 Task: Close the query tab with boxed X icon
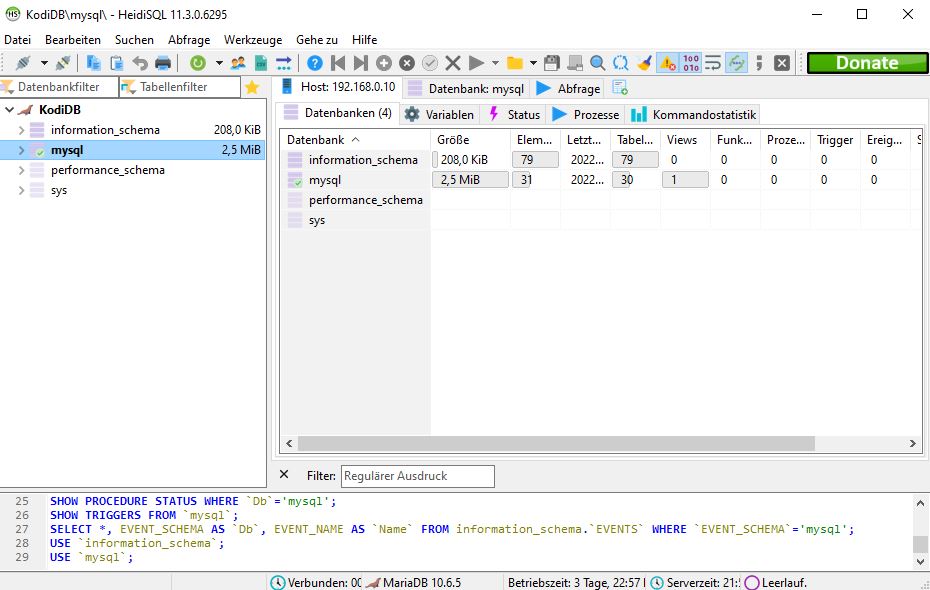point(782,63)
